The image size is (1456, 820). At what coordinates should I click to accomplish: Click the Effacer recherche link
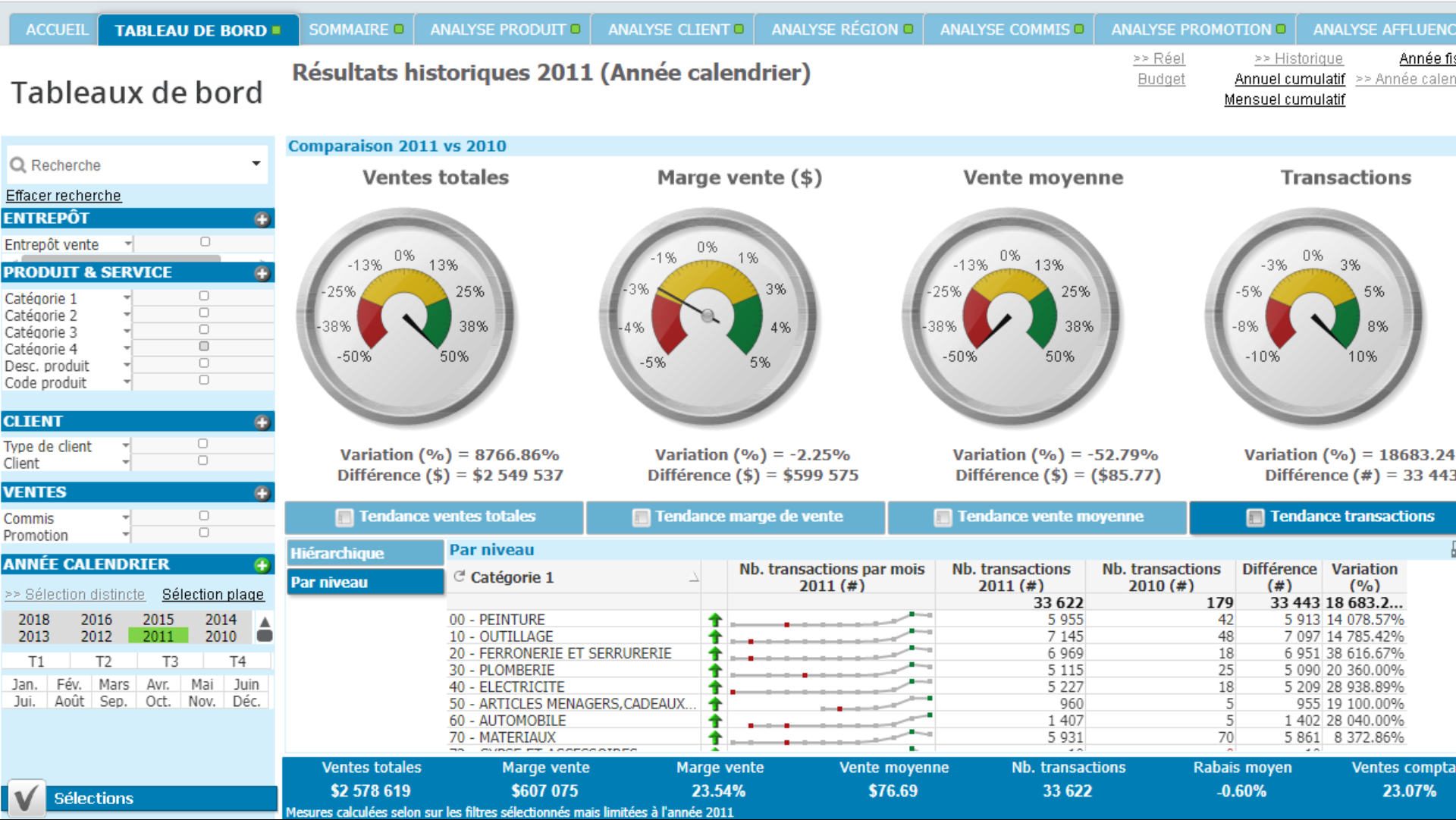[63, 196]
